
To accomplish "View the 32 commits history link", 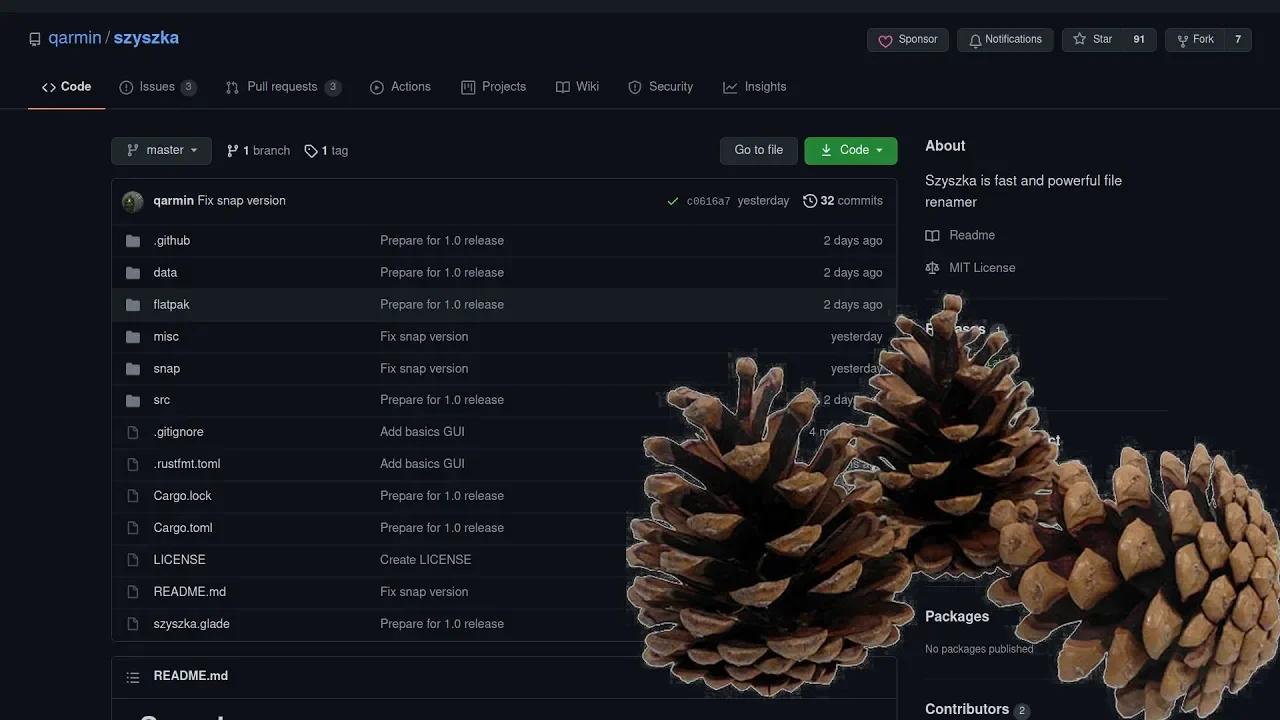I will pyautogui.click(x=843, y=201).
